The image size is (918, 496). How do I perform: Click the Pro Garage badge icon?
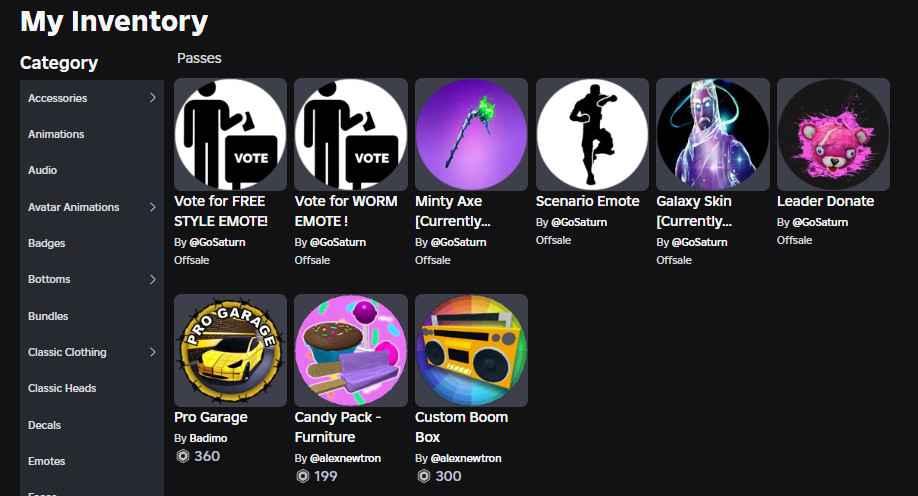(x=230, y=350)
